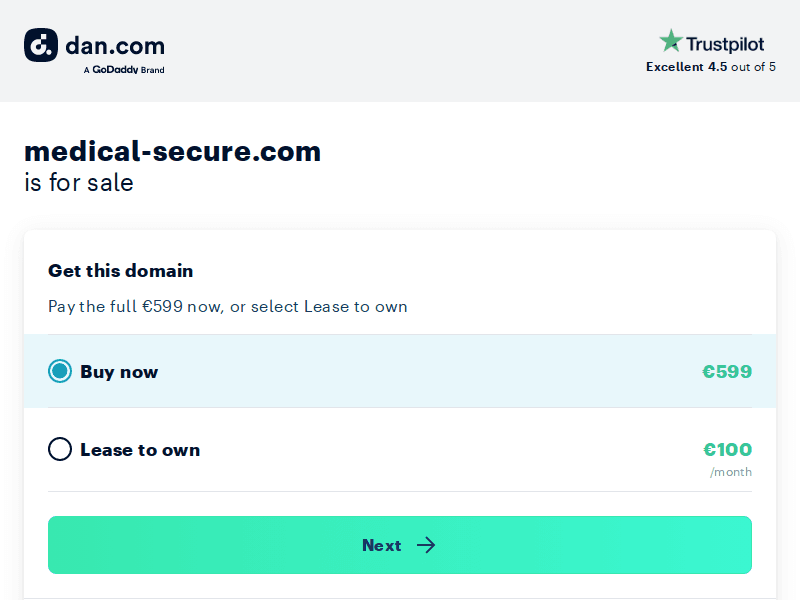The height and width of the screenshot is (600, 800).
Task: Click the Trustpilot wordmark
Action: point(724,43)
